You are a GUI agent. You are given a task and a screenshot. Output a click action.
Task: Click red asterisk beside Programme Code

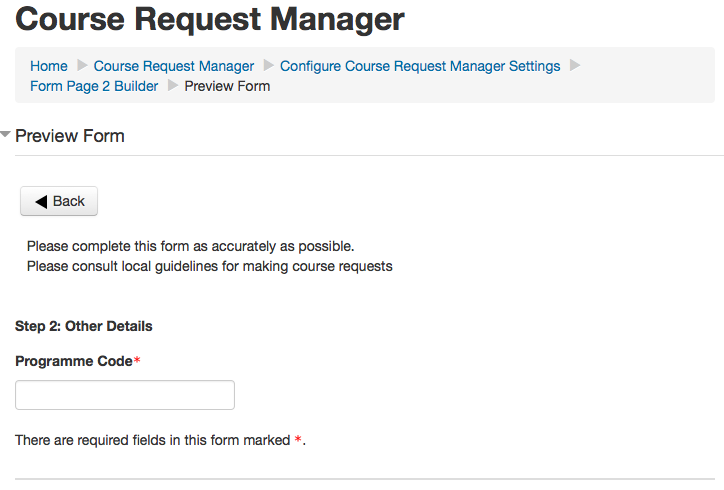tap(137, 360)
